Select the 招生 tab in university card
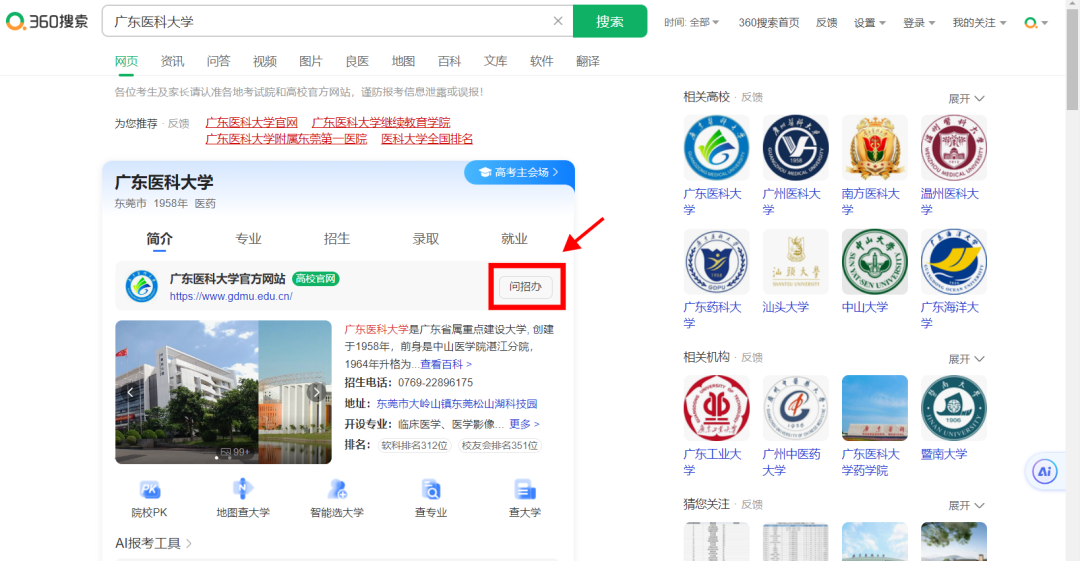The width and height of the screenshot is (1080, 561). tap(337, 238)
